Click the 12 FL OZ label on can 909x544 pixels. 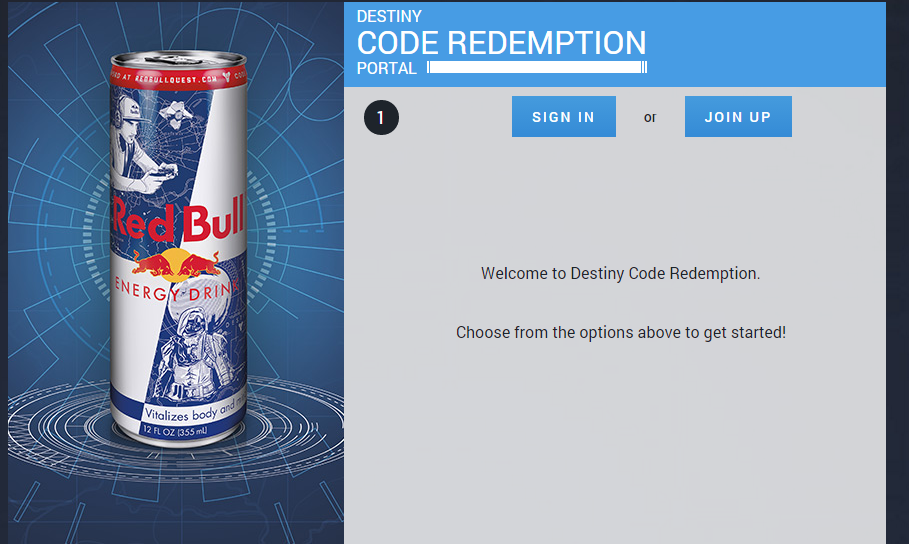click(x=174, y=431)
